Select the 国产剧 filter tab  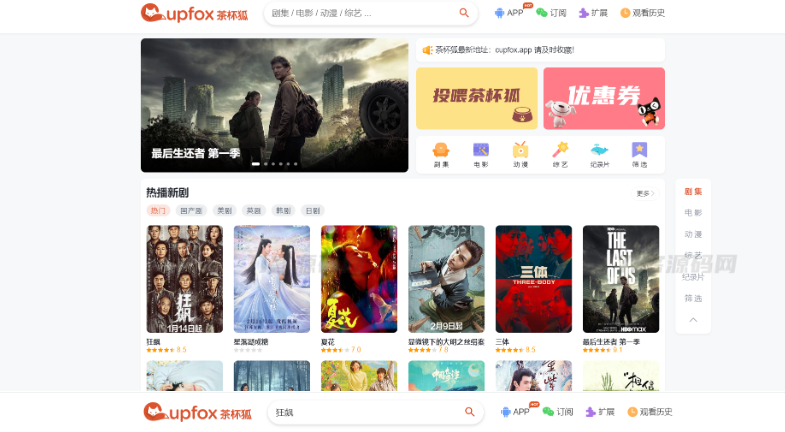[191, 211]
